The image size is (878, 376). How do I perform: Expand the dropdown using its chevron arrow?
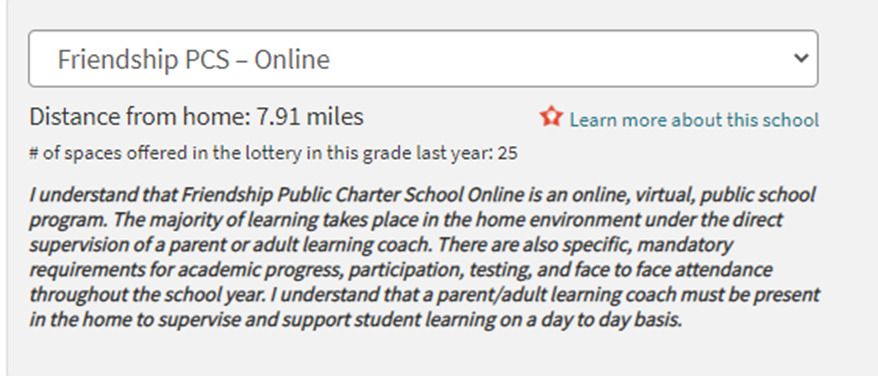pyautogui.click(x=801, y=58)
